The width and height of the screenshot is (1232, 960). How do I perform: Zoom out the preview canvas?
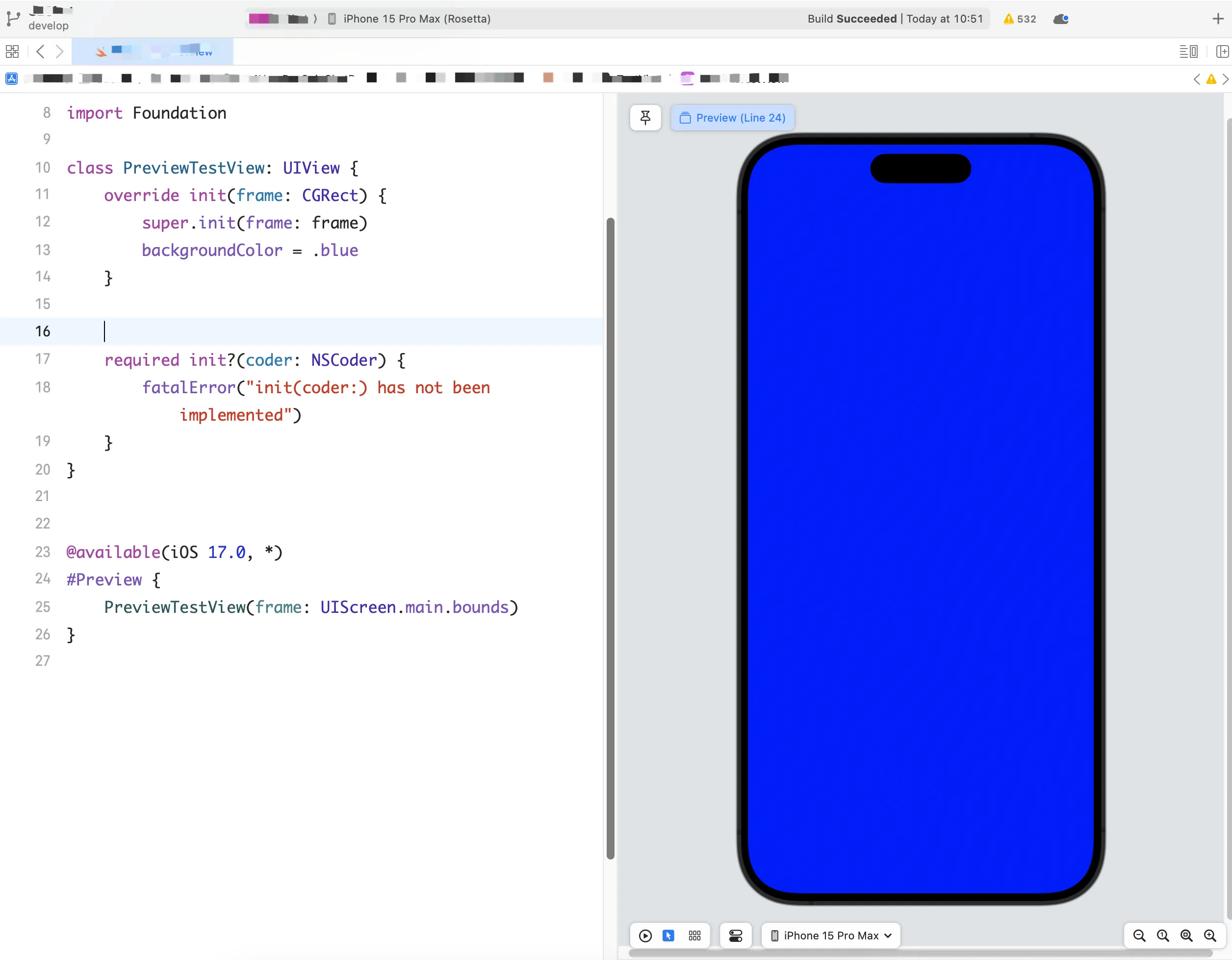coord(1139,936)
